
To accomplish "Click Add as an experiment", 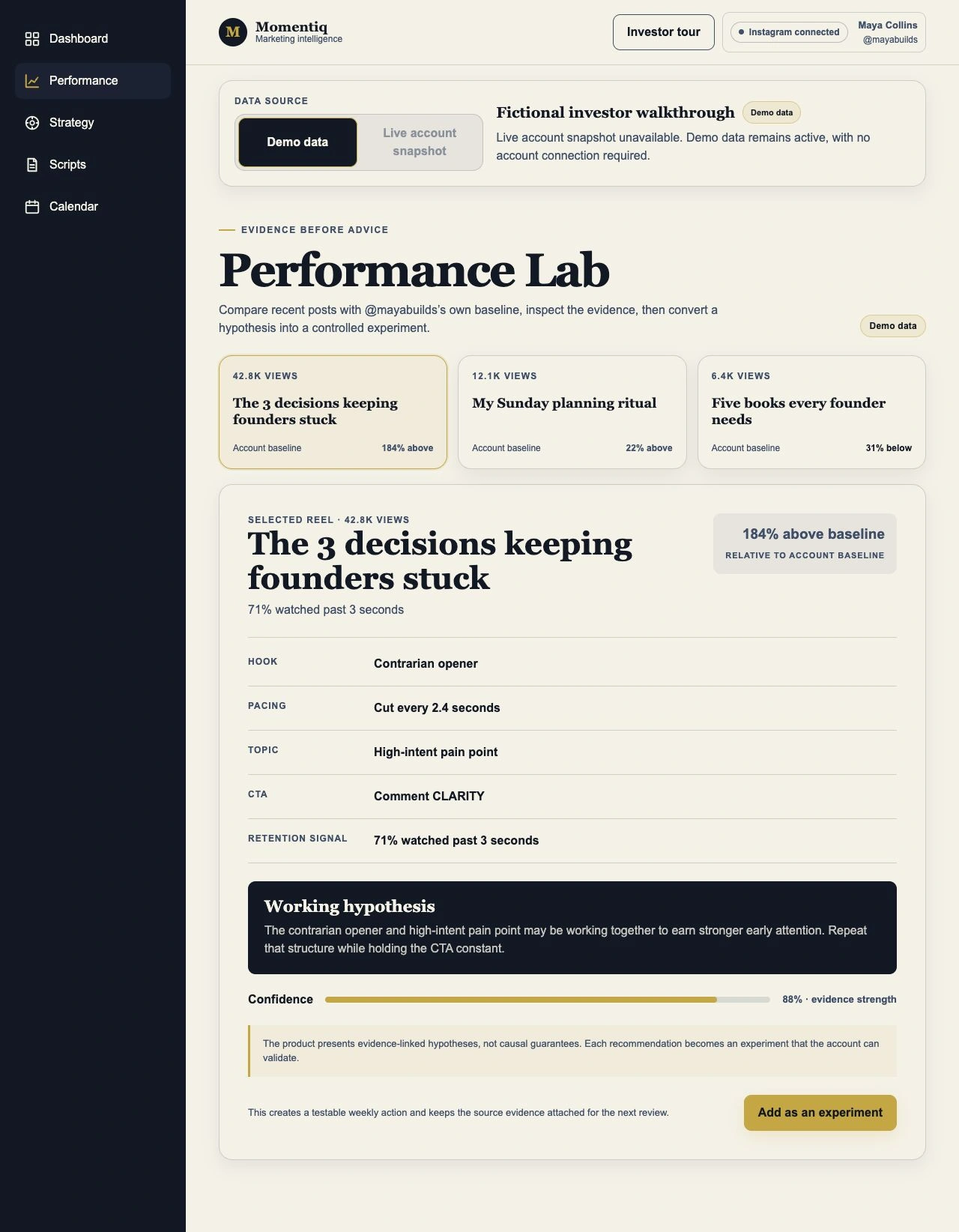I will coord(820,1113).
